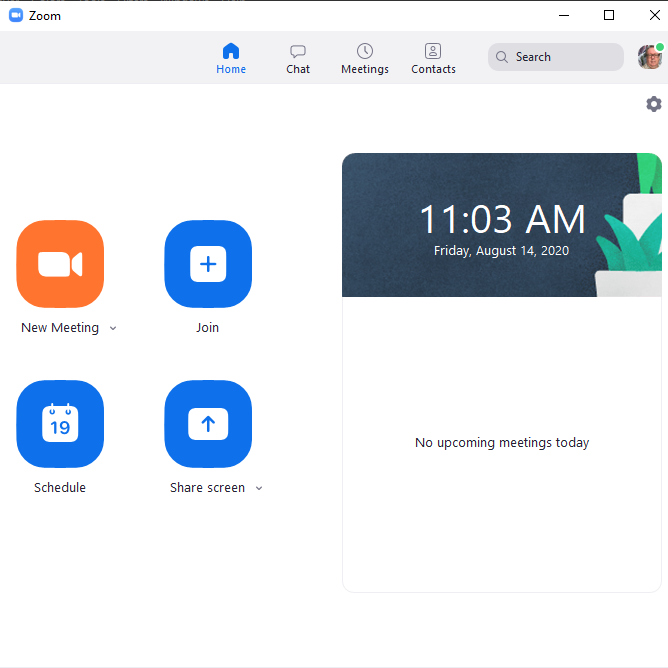Click the Friday, August 14, 2020 date
Image resolution: width=668 pixels, height=668 pixels.
pos(501,250)
